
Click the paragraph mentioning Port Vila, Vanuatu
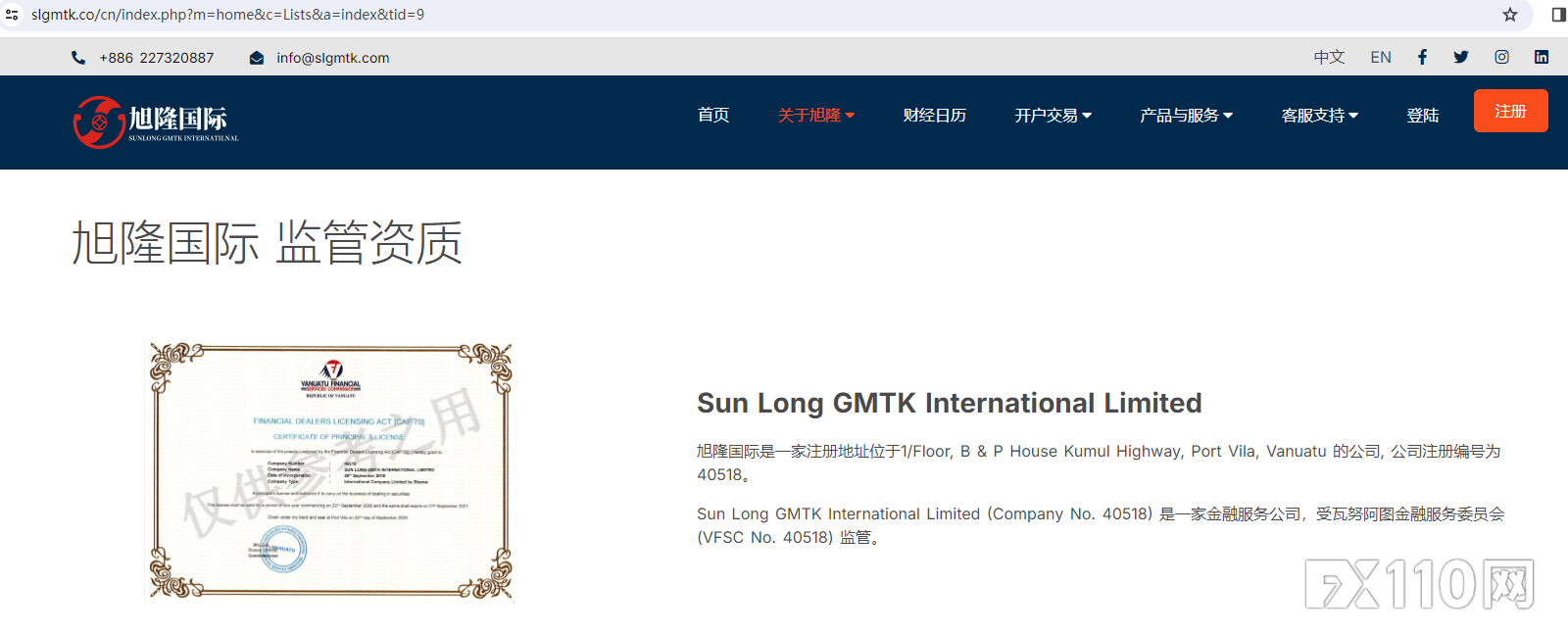1099,463
